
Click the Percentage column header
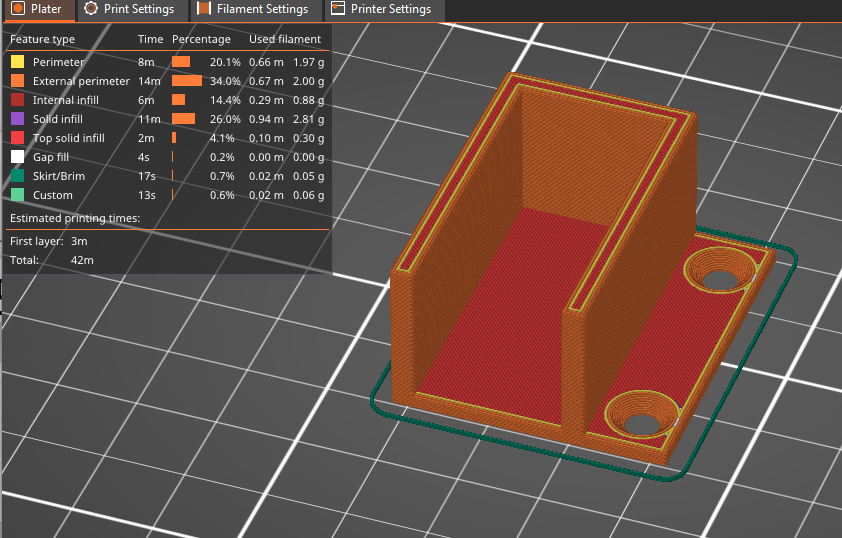[x=201, y=39]
